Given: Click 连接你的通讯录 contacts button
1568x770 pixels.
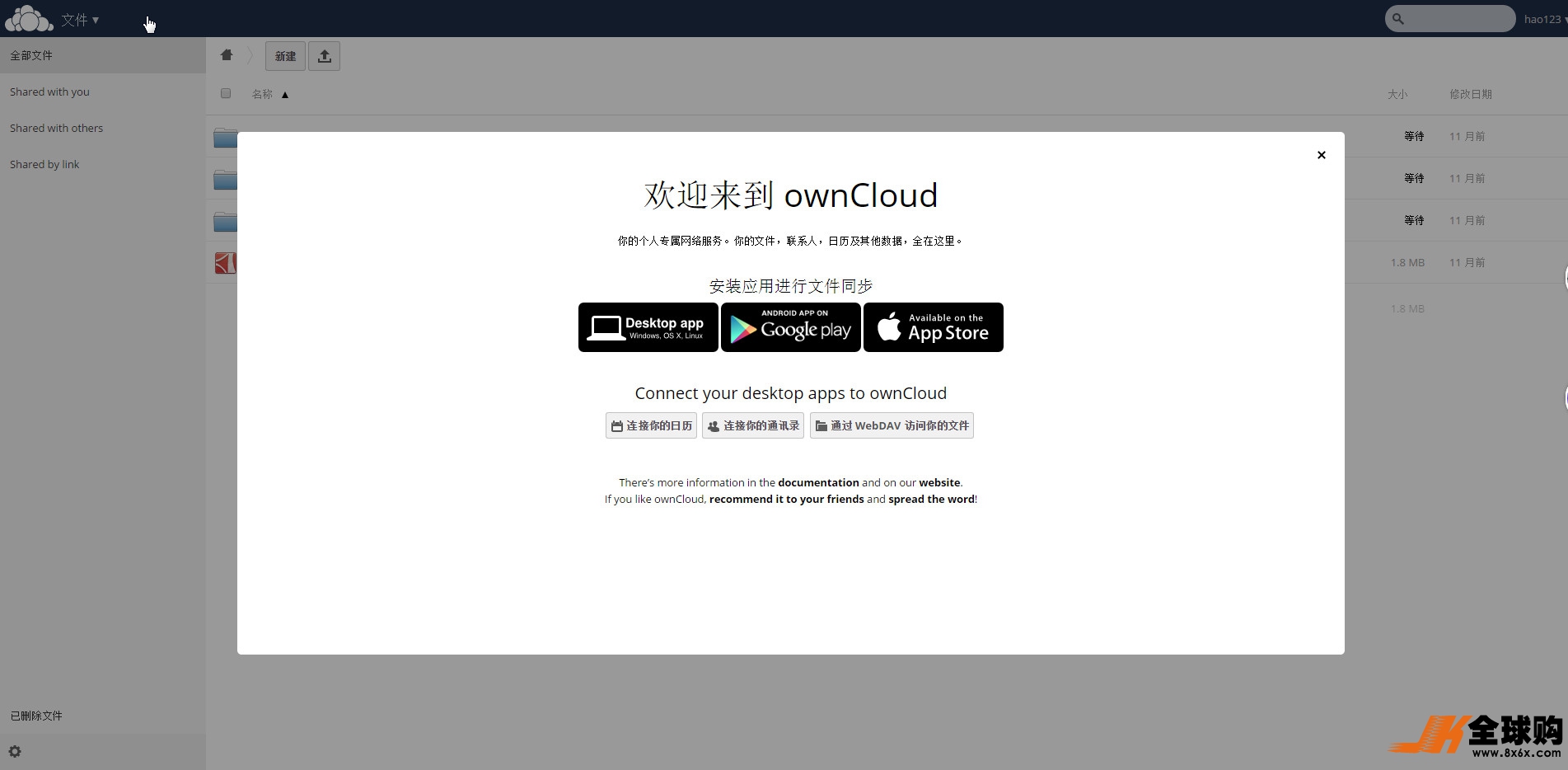Looking at the screenshot, I should tap(753, 425).
